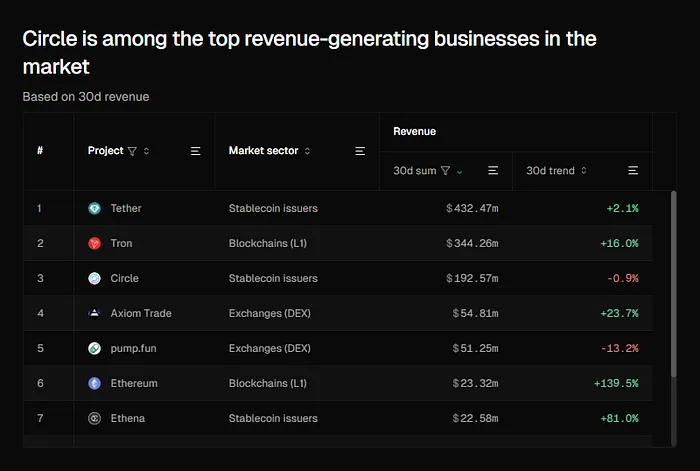Click the Tether project logo icon
This screenshot has height=471, width=700.
pos(94,208)
